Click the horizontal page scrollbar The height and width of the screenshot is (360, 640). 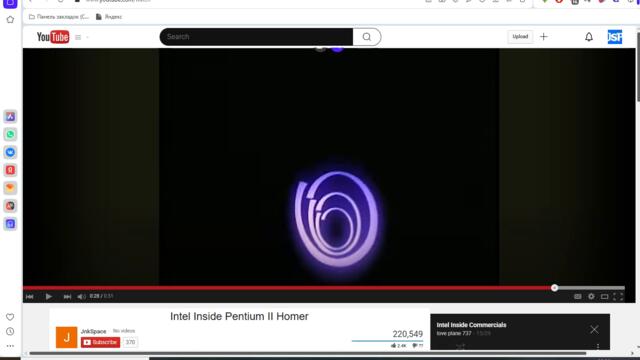308,353
